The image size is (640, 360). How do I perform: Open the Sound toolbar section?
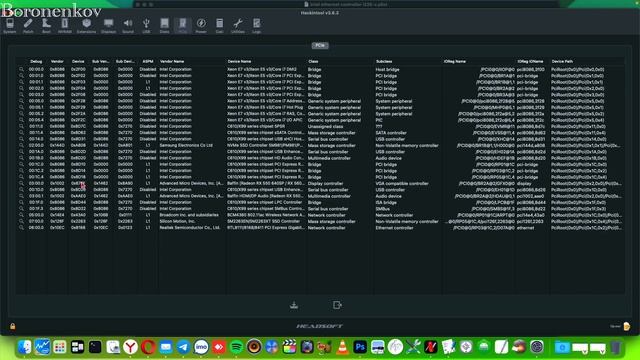pos(128,25)
